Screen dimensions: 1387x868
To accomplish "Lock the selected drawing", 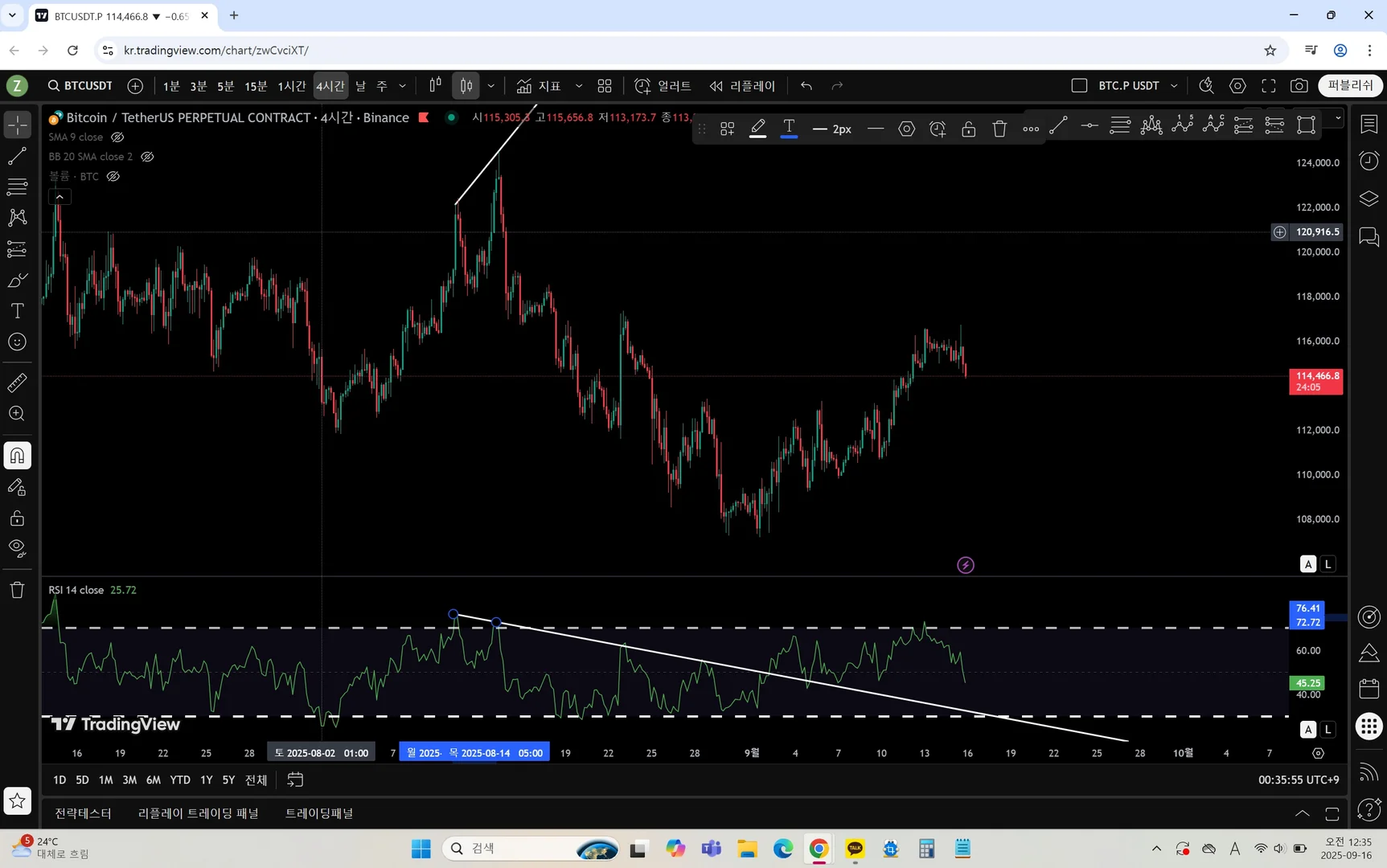I will pyautogui.click(x=969, y=129).
